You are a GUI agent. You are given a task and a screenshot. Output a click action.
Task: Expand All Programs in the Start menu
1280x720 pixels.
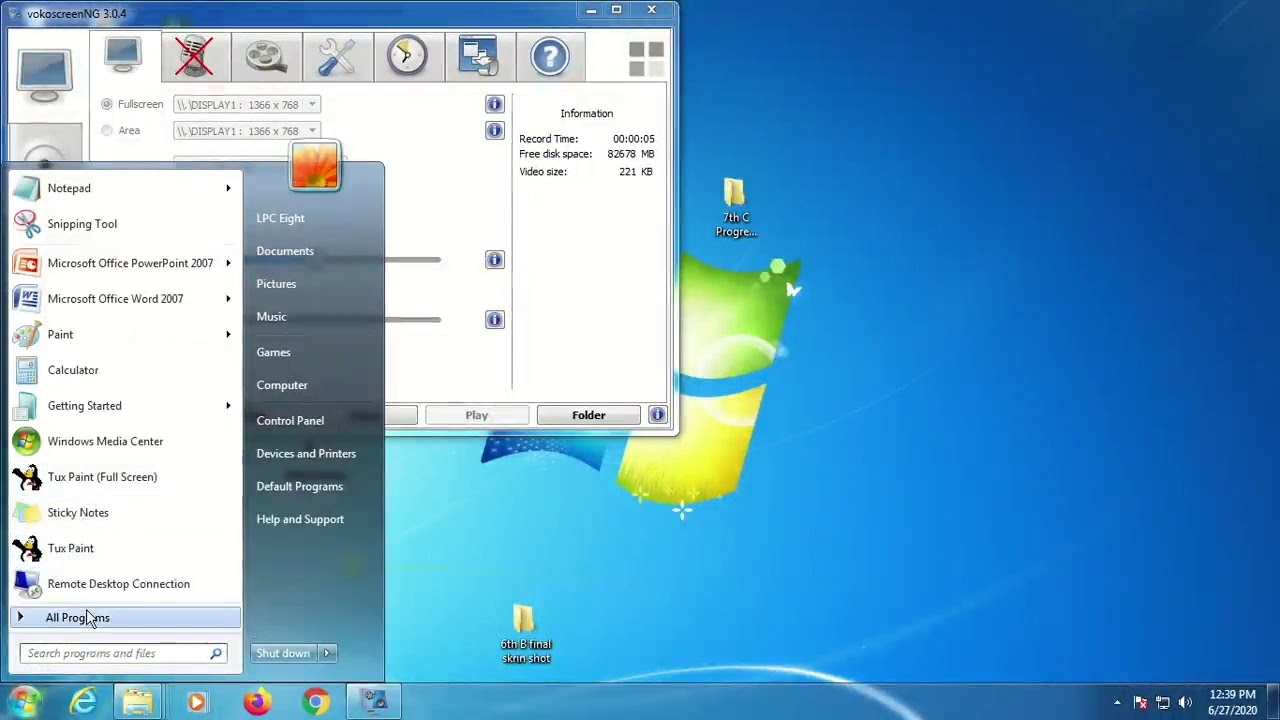click(125, 618)
